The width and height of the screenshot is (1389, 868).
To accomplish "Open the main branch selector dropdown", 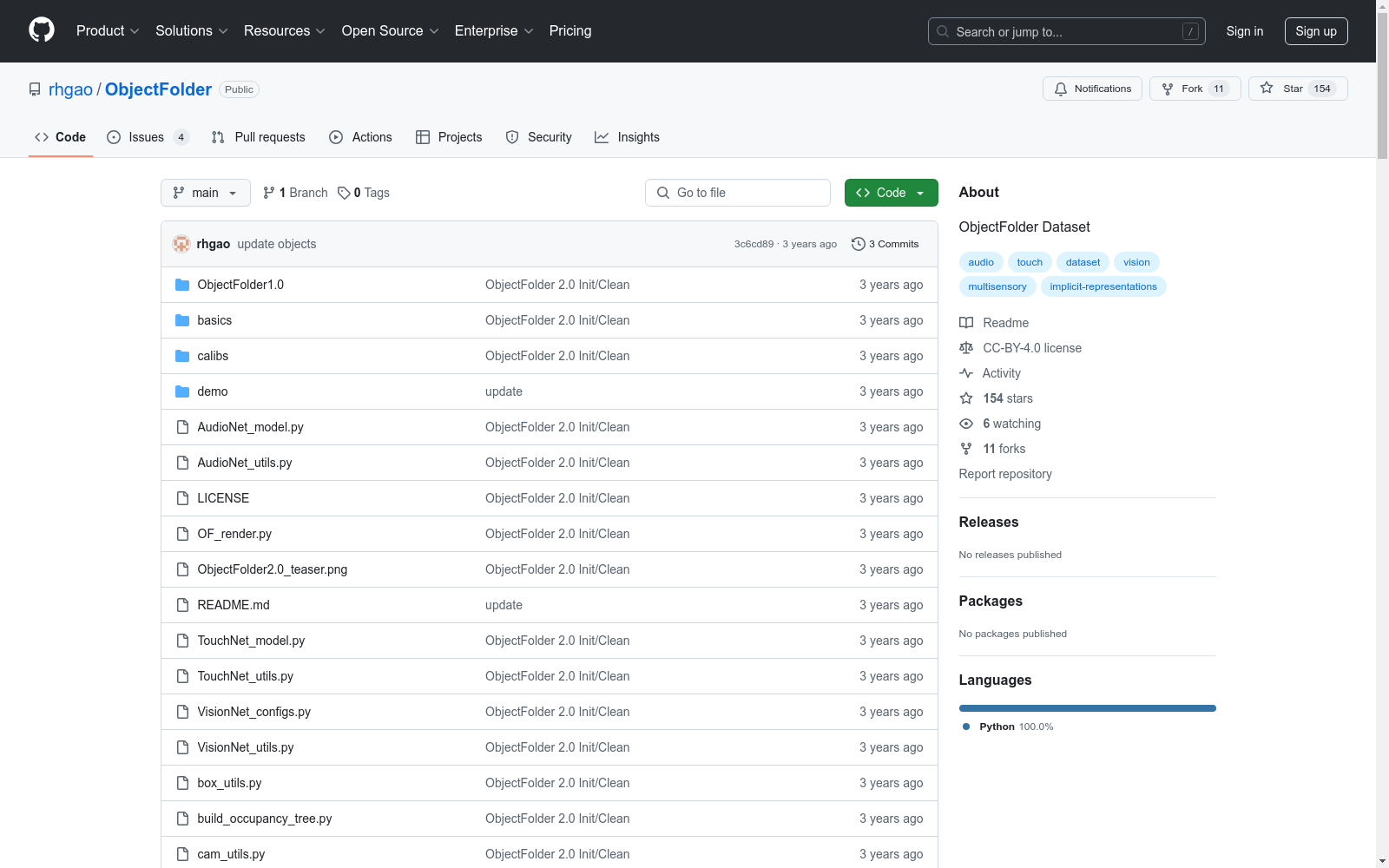I will click(x=206, y=193).
